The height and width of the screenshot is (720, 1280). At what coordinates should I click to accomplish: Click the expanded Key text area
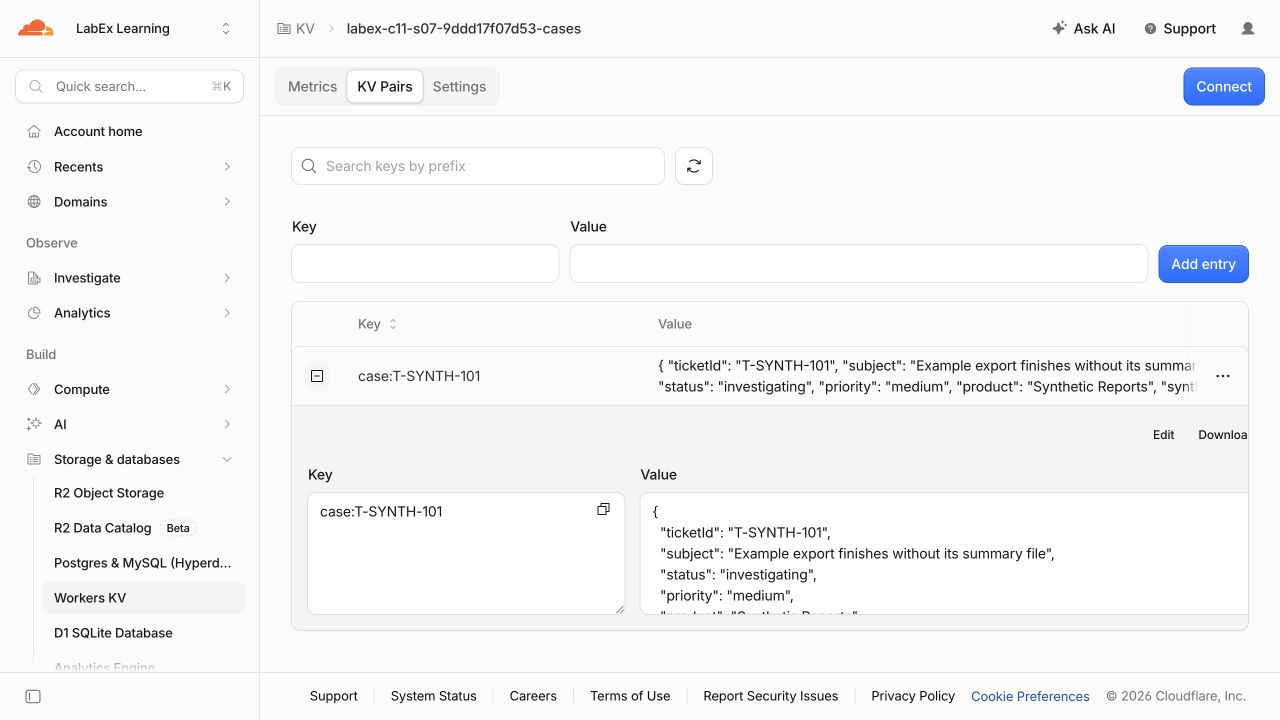point(466,553)
